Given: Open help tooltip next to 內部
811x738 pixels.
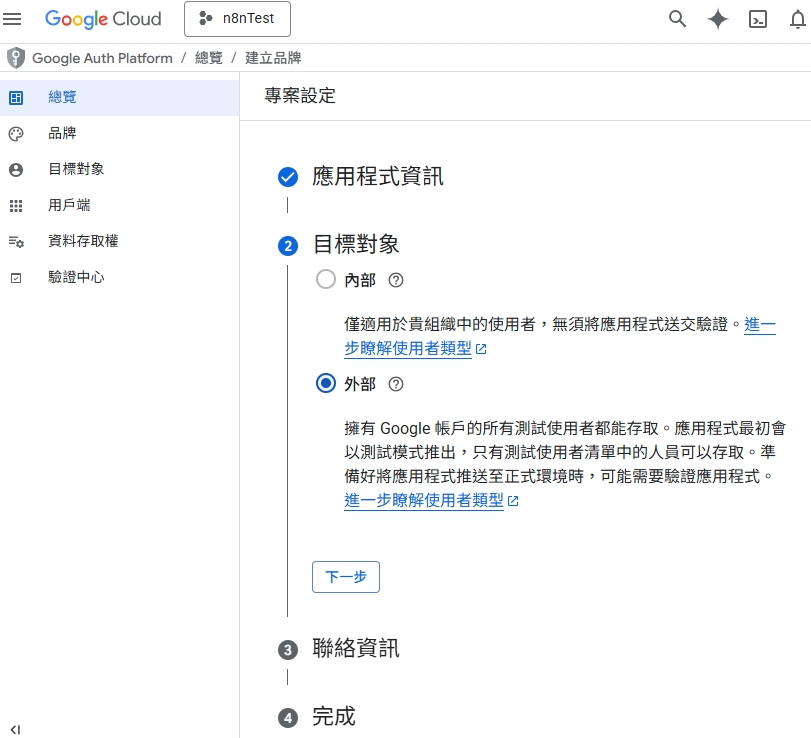Looking at the screenshot, I should click(x=396, y=280).
